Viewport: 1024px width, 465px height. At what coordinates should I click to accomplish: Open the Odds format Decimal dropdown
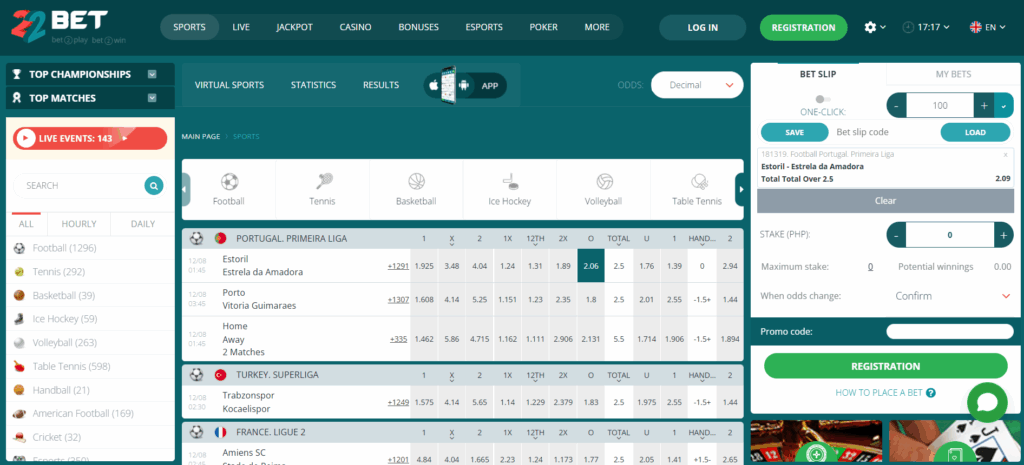pyautogui.click(x=697, y=85)
